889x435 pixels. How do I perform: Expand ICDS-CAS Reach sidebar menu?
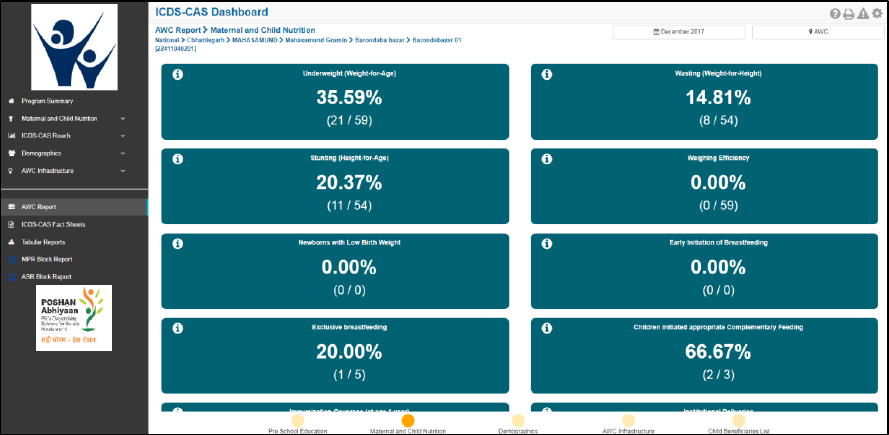coord(74,136)
